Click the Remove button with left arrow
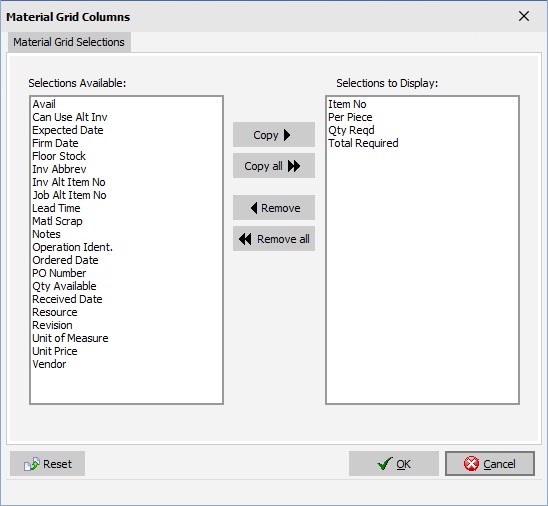The width and height of the screenshot is (548, 506). (274, 208)
